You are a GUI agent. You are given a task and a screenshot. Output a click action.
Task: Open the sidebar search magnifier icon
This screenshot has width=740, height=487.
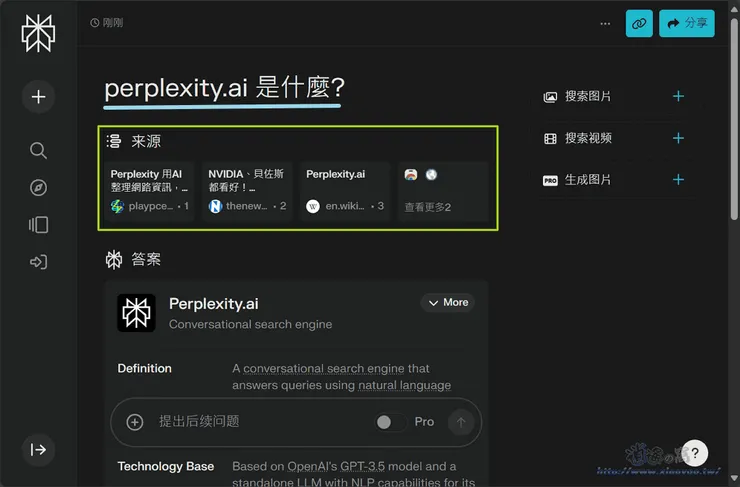[38, 151]
